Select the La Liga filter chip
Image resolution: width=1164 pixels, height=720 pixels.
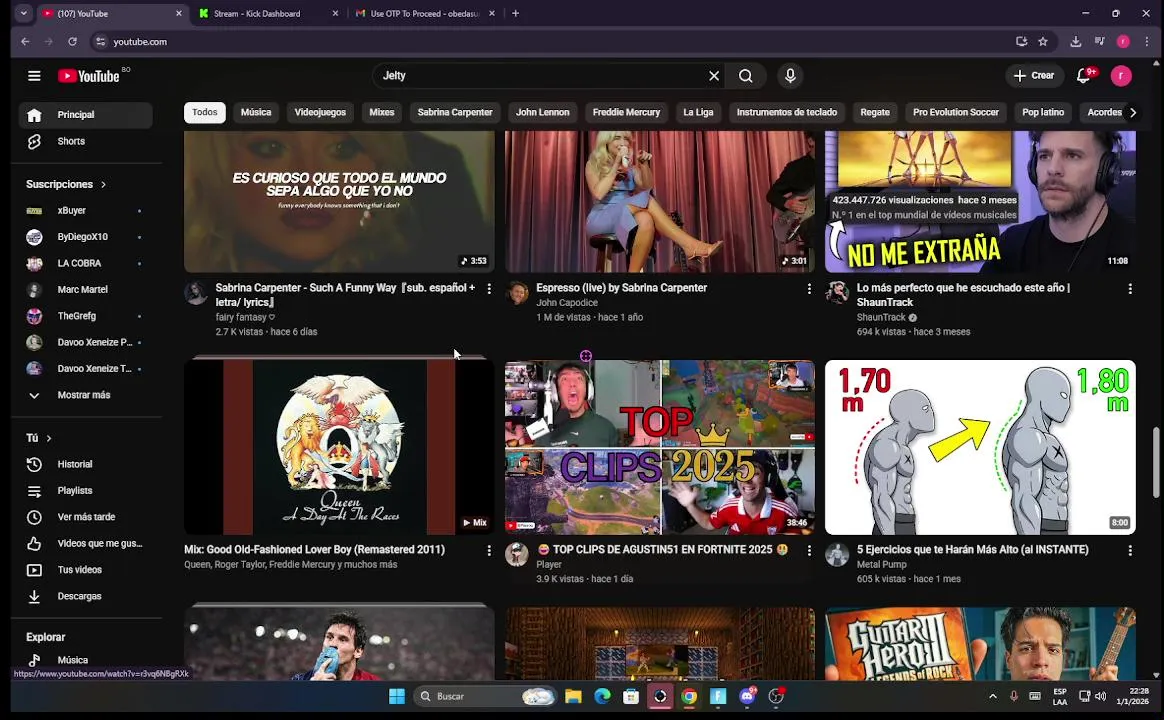click(699, 113)
